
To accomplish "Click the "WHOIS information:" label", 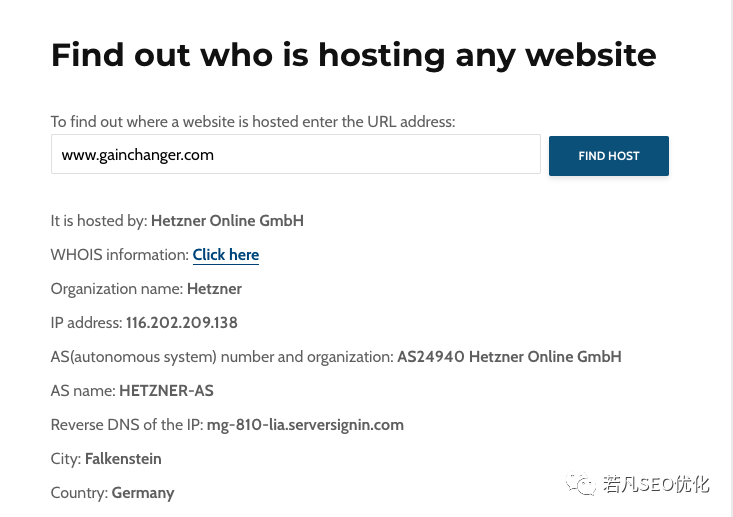I will (120, 255).
